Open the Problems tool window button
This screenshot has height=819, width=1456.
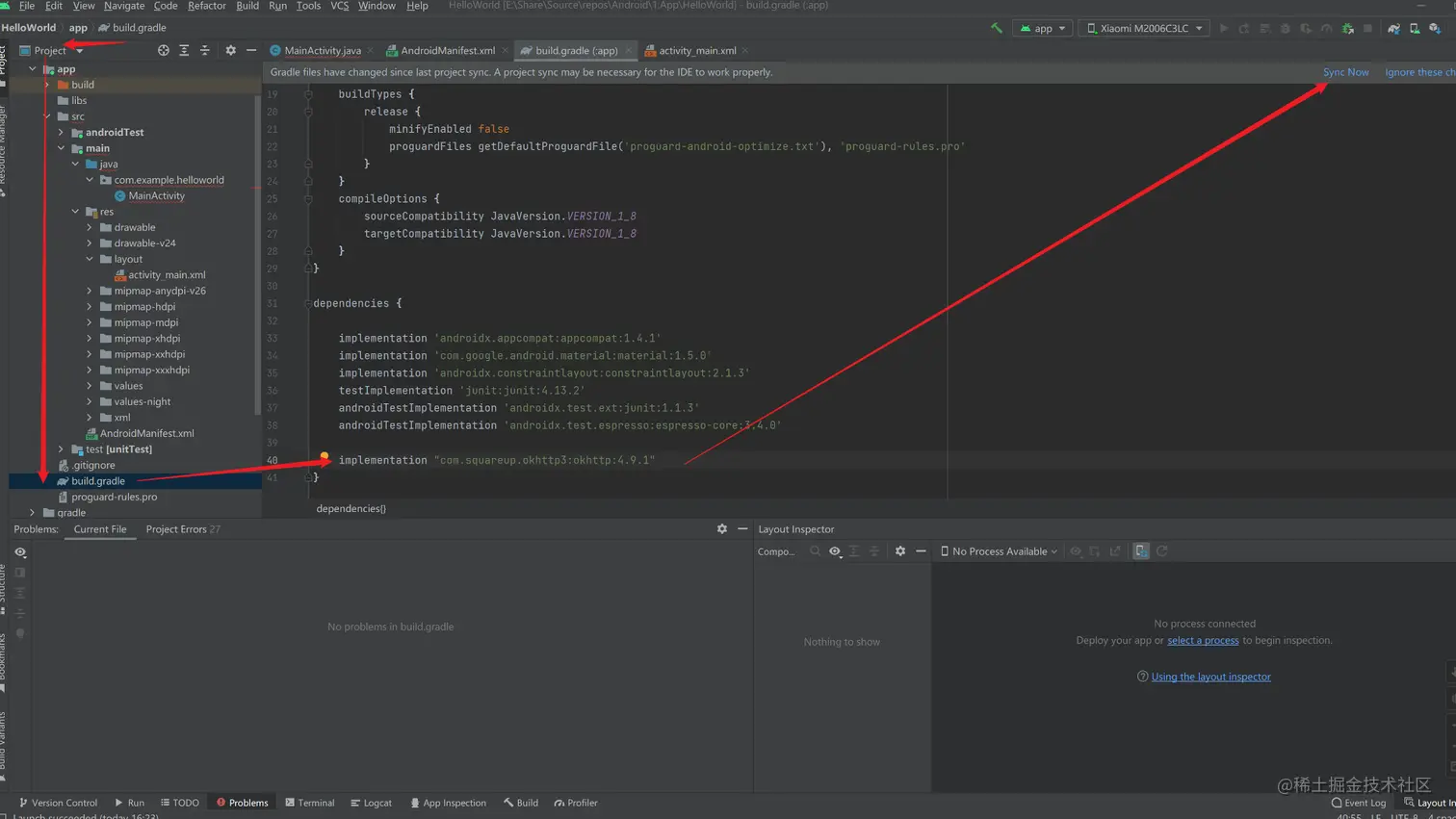click(243, 803)
